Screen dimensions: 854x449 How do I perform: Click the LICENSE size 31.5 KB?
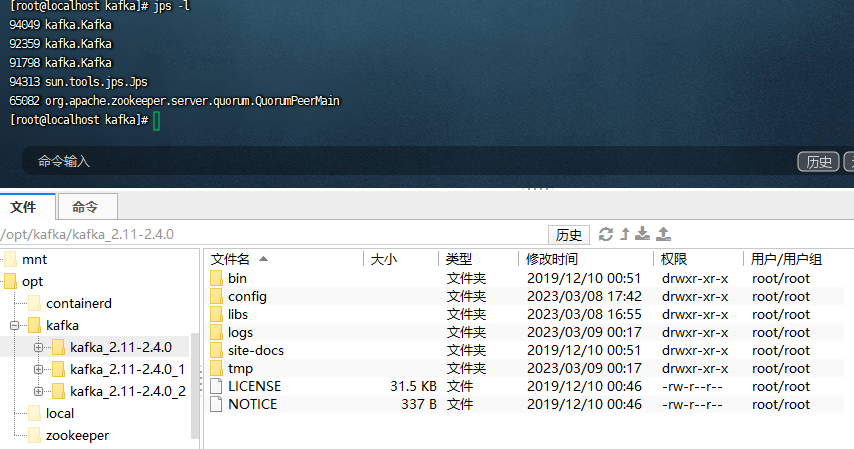coord(413,386)
